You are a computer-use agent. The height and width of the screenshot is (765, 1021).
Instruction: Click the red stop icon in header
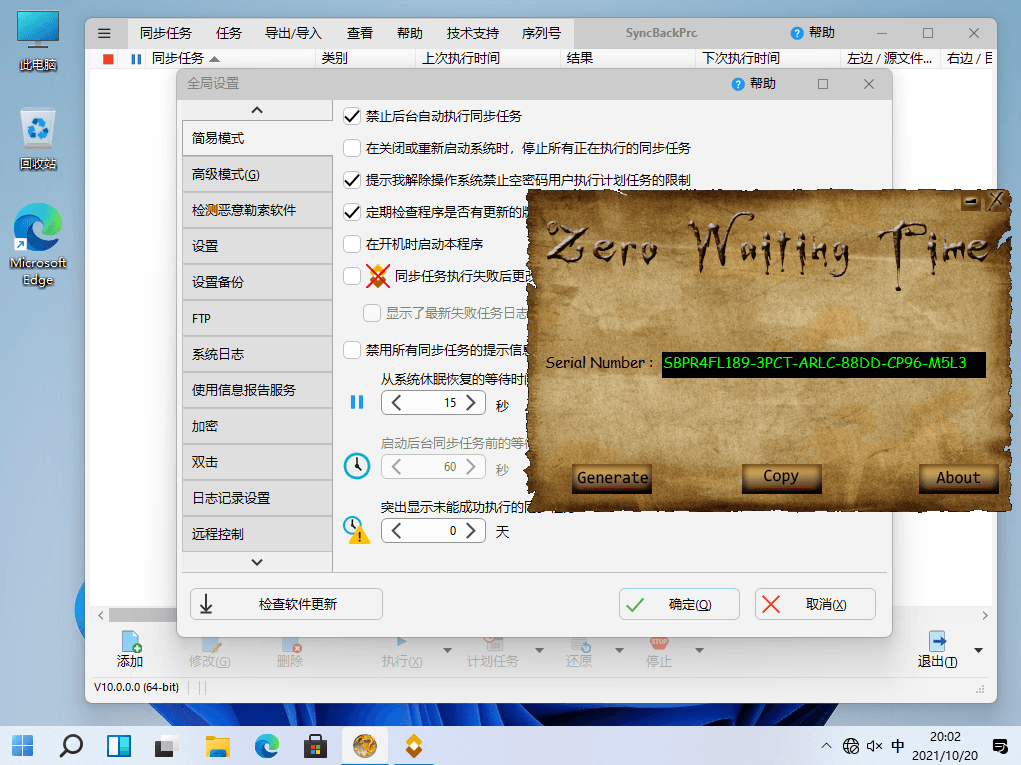[x=109, y=59]
